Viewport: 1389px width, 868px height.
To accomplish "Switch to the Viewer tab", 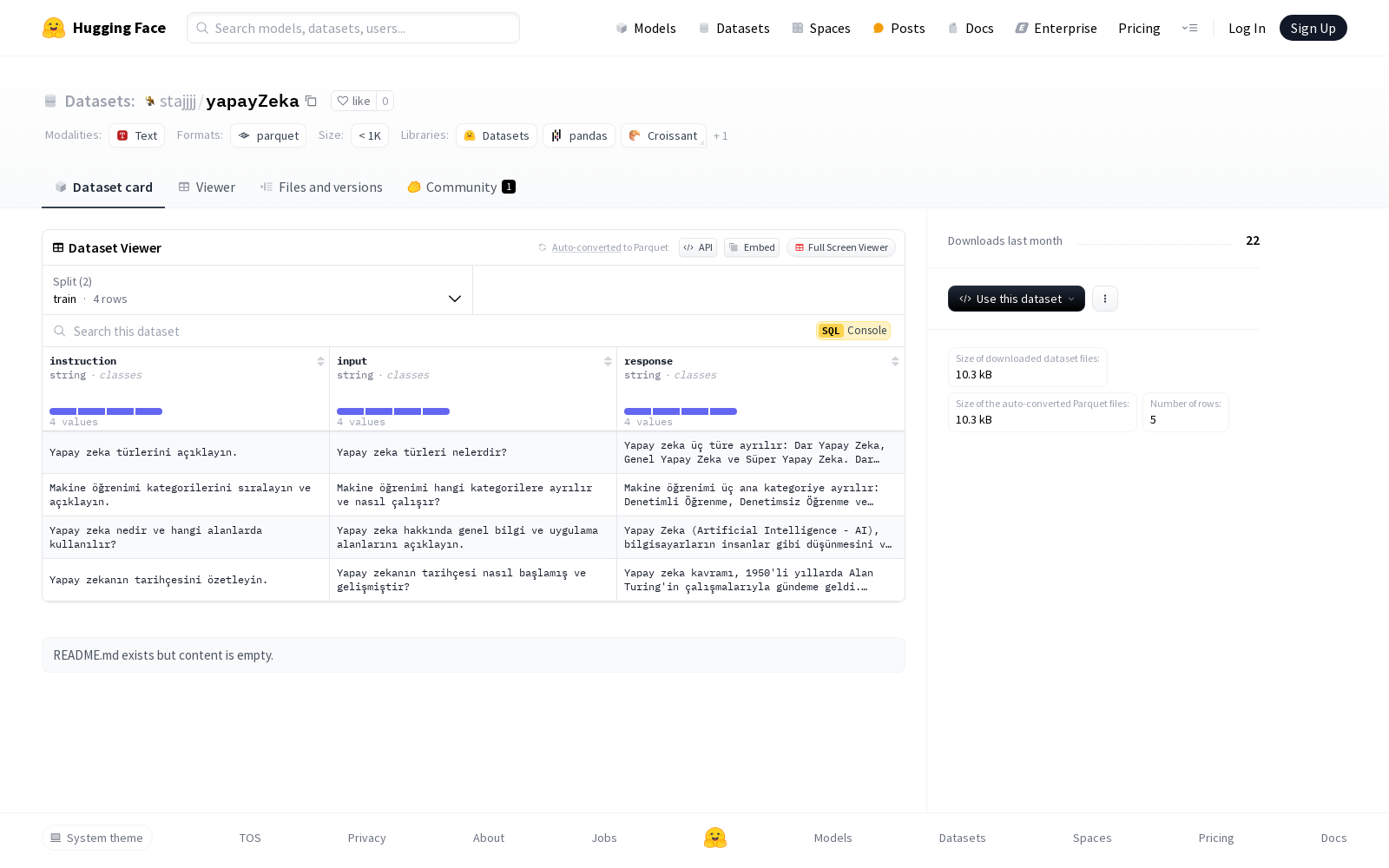I will point(207,187).
